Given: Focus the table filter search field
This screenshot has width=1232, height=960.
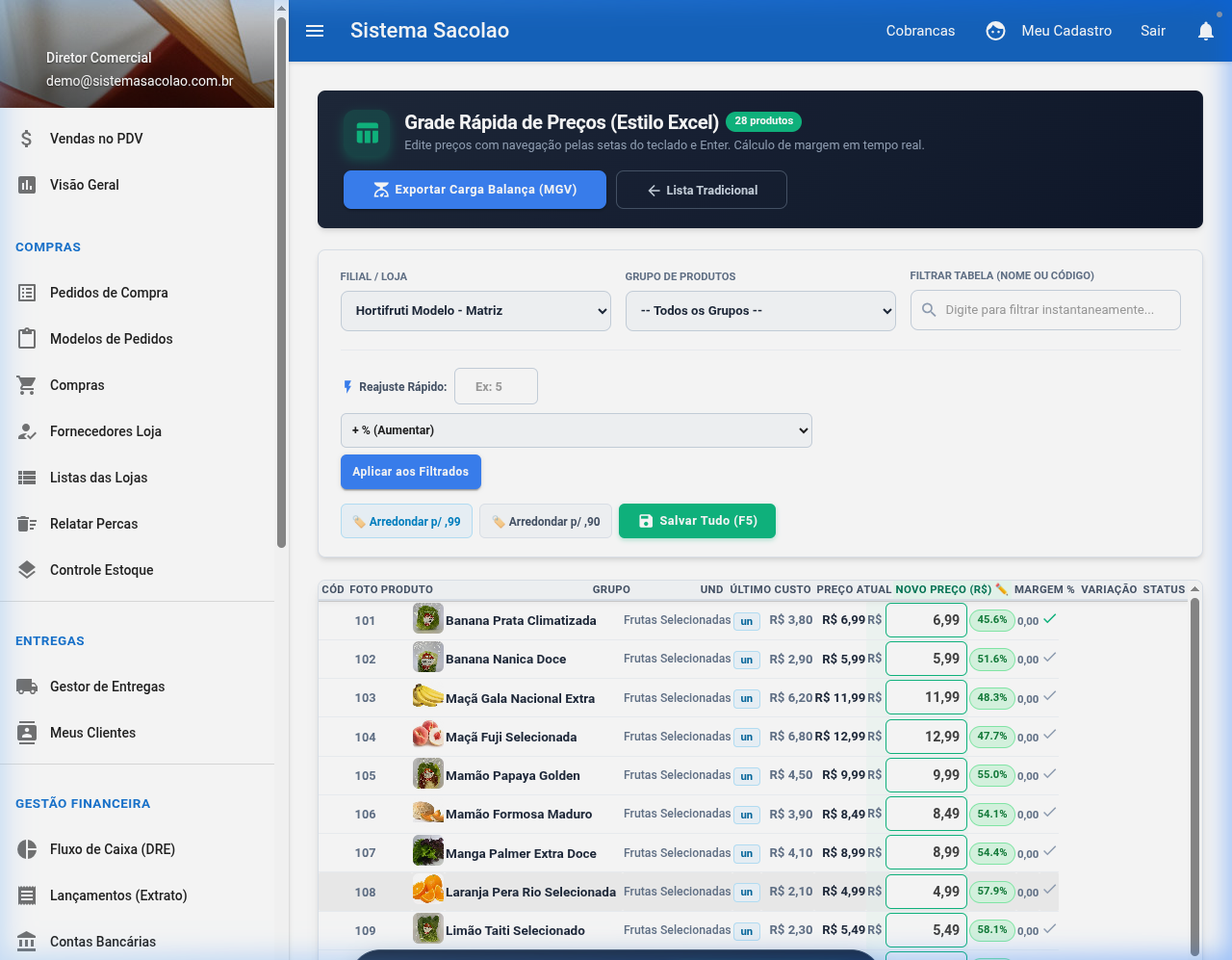Looking at the screenshot, I should click(x=1045, y=310).
